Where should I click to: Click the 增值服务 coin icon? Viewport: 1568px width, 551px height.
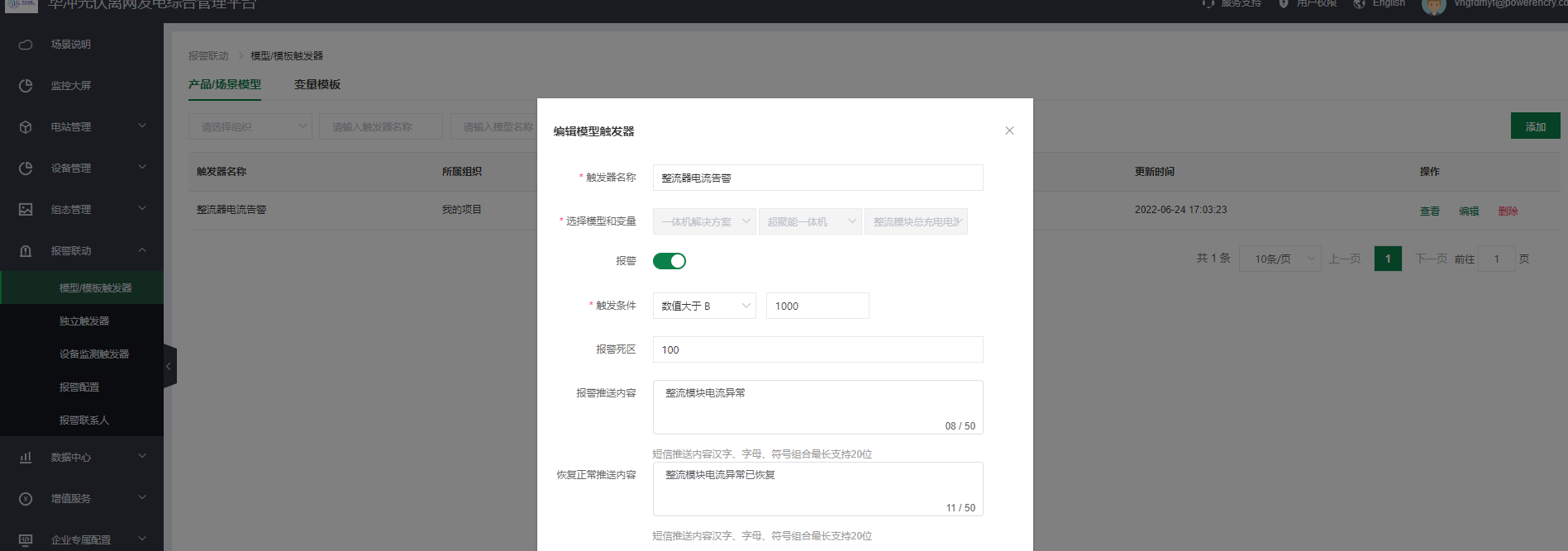coord(26,499)
